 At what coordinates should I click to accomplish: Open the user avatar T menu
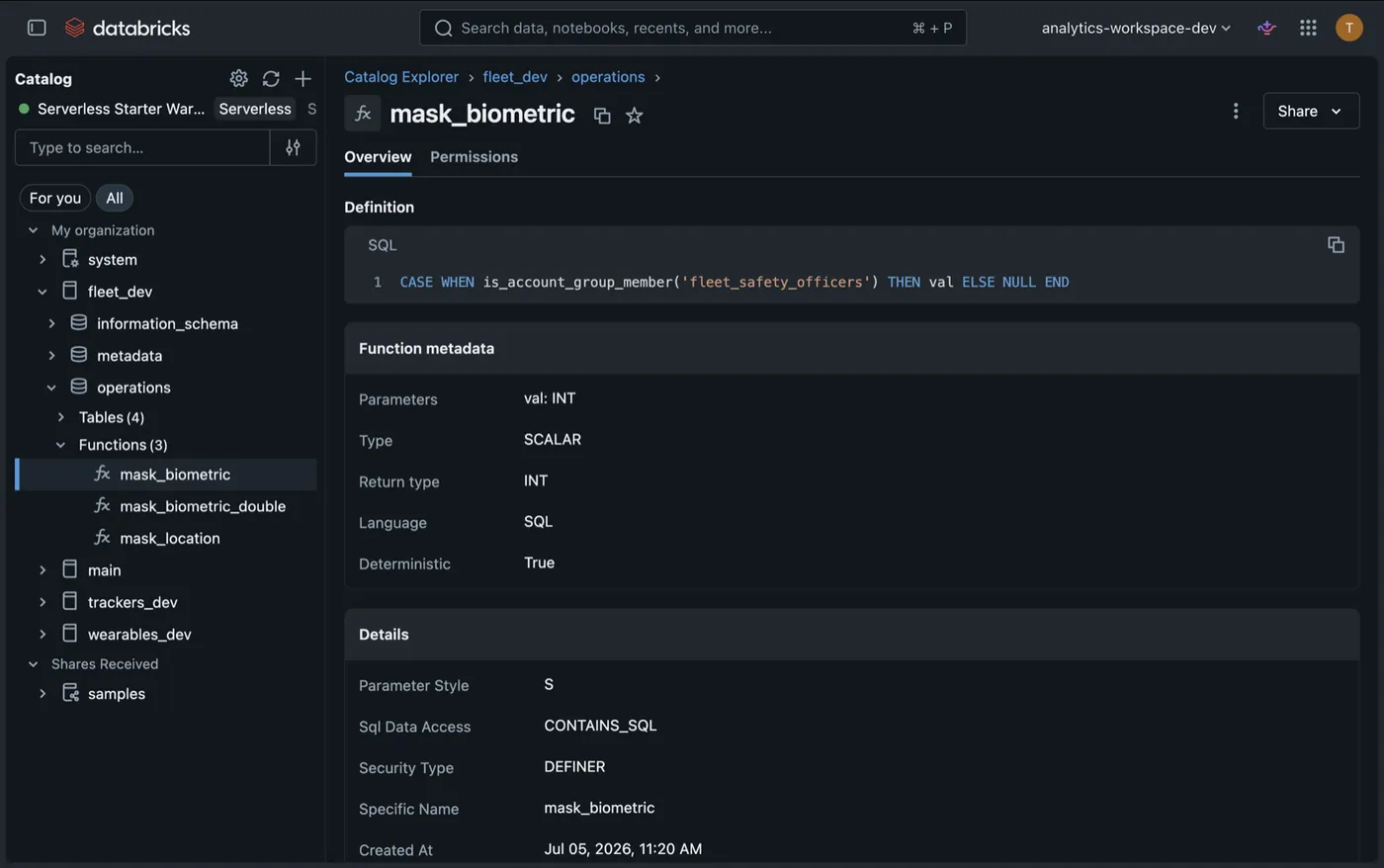[x=1348, y=28]
